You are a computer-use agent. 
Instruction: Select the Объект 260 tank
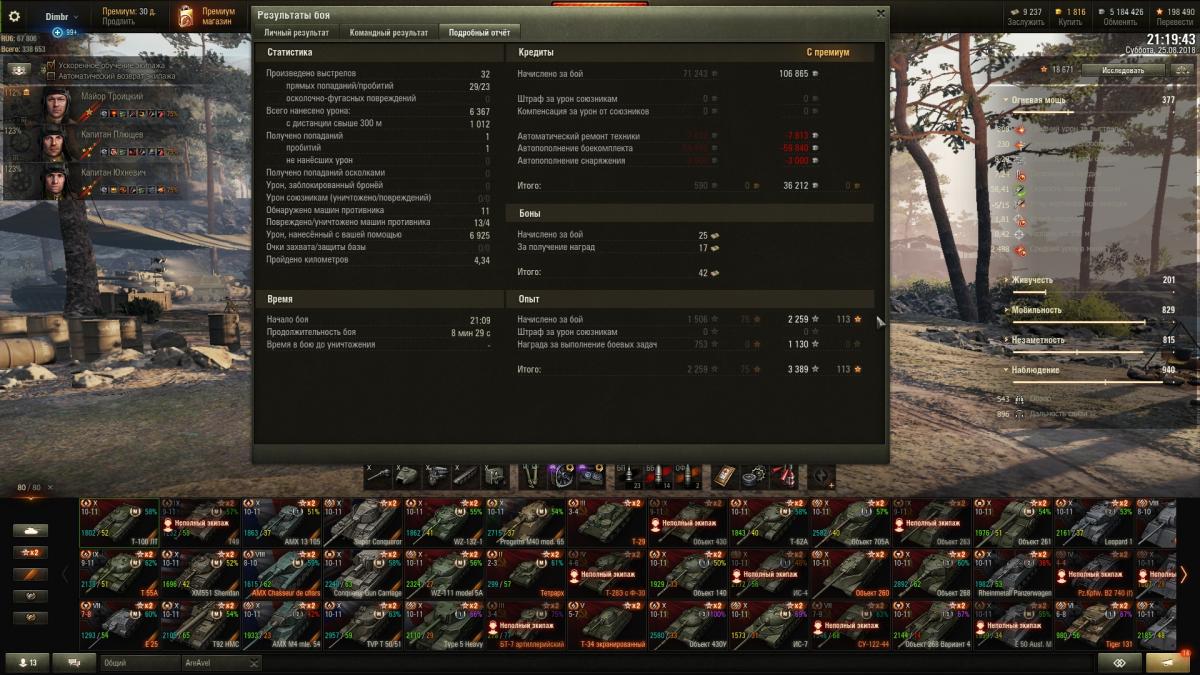pos(850,573)
